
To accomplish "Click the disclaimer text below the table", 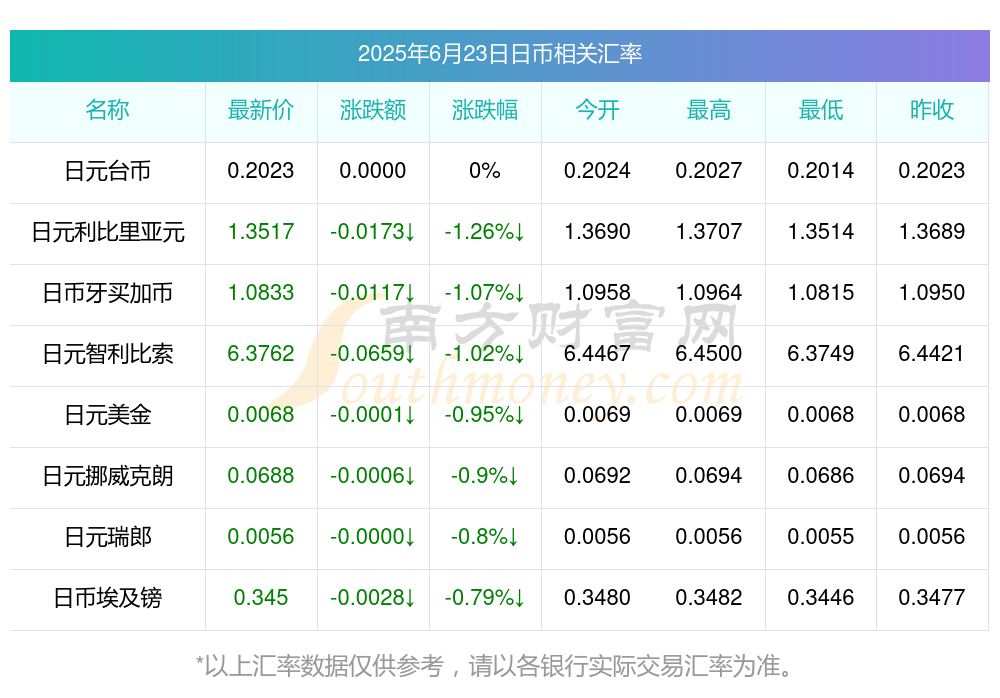I will pos(494,667).
